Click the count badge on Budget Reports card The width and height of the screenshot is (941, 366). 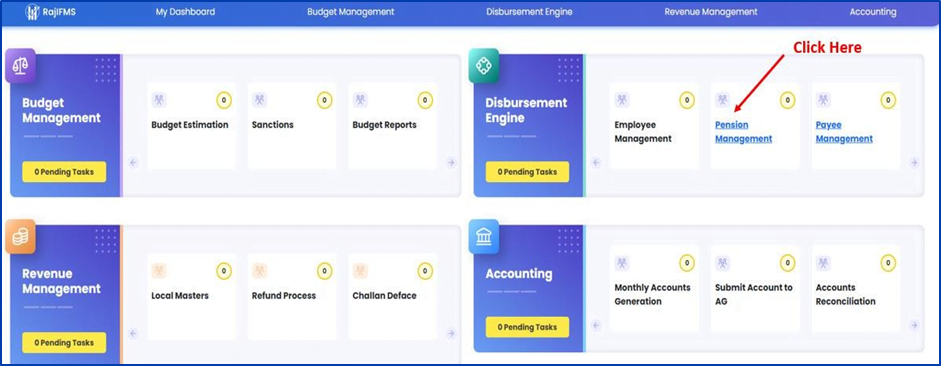coord(425,100)
